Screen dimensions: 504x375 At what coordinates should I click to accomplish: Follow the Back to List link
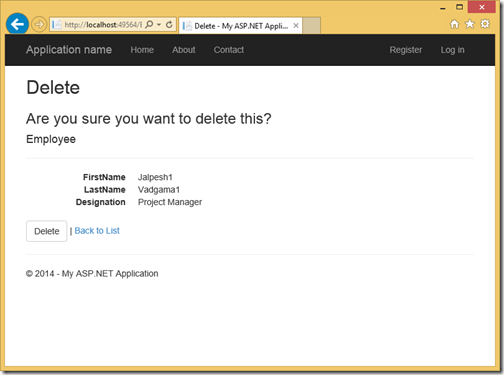pos(97,231)
